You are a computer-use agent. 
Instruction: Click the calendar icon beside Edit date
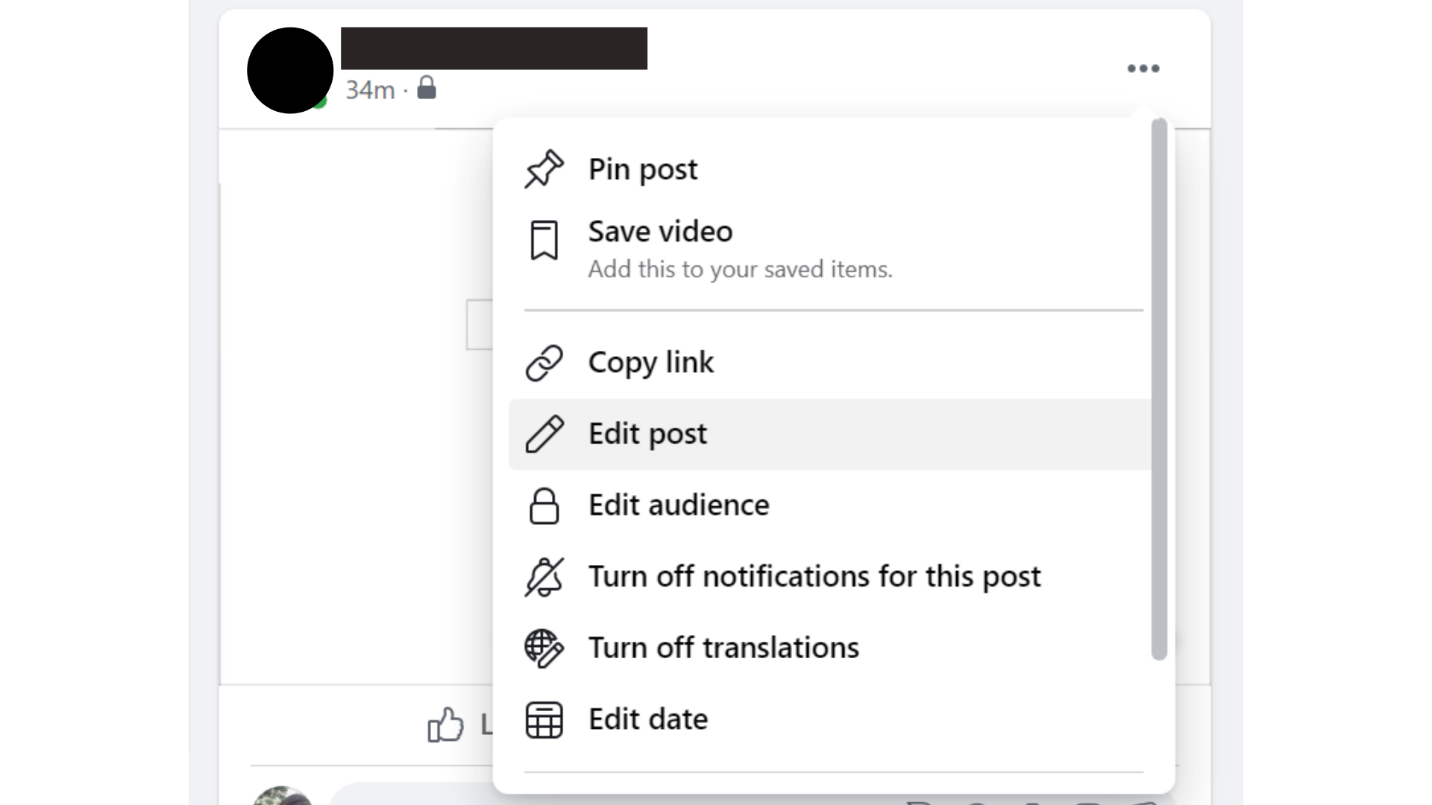pyautogui.click(x=544, y=720)
